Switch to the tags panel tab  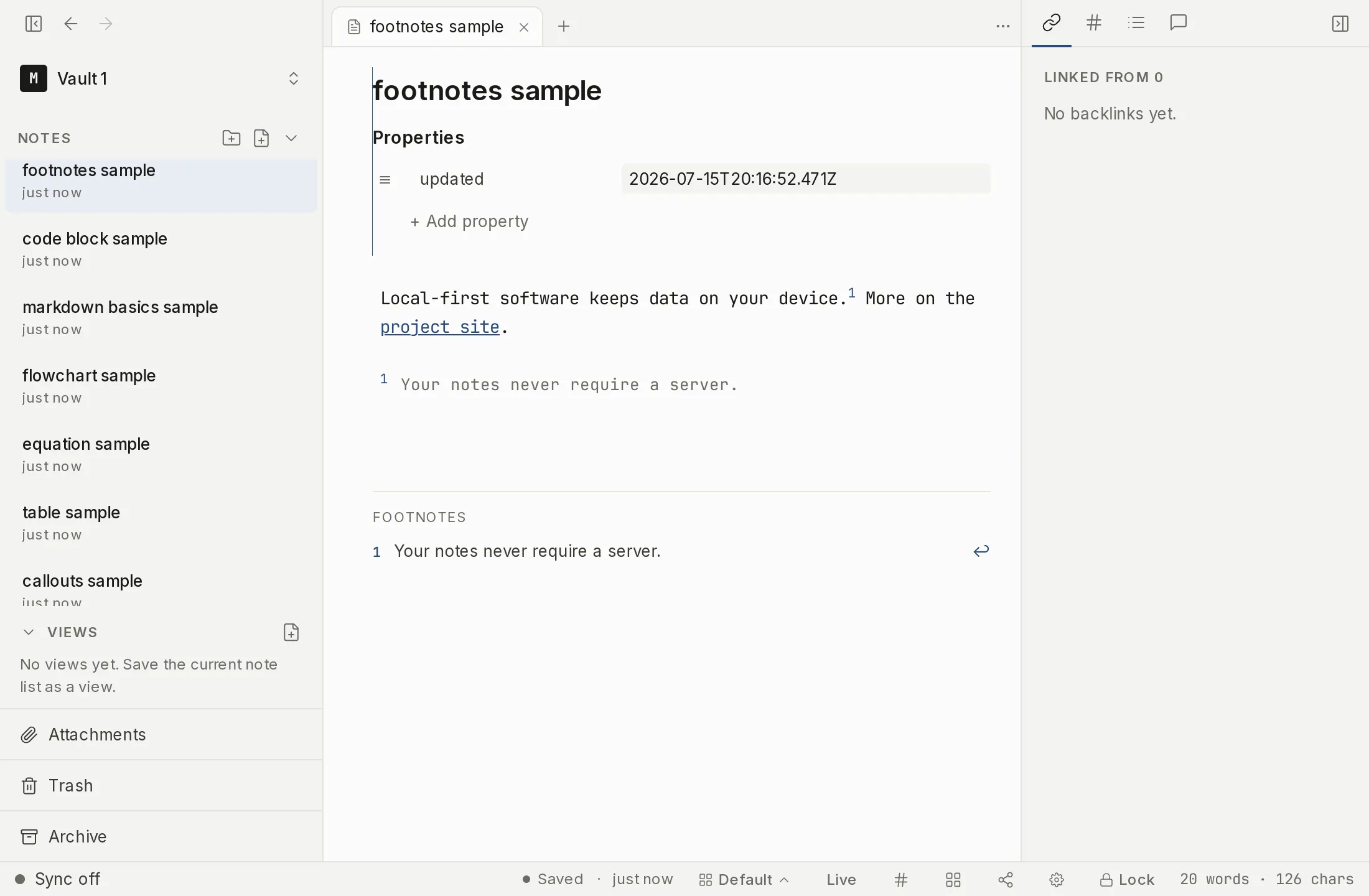1094,23
